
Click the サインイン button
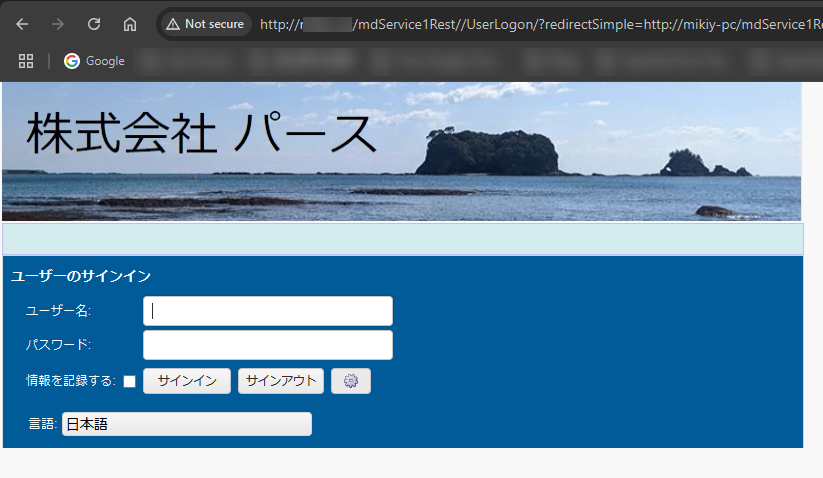(187, 381)
